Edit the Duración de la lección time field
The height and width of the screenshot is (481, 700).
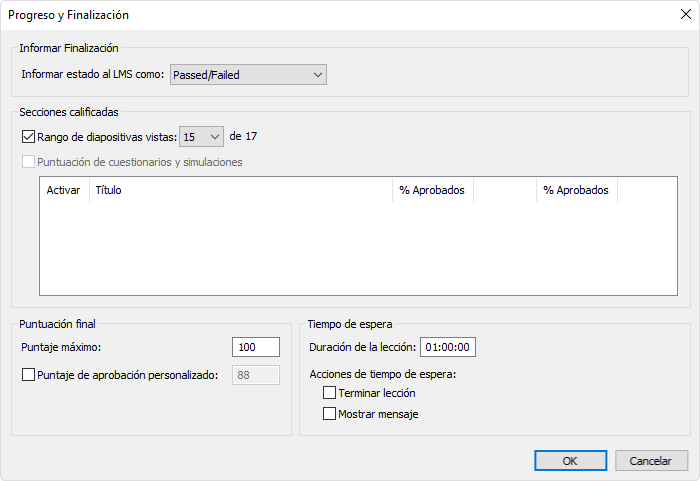click(x=448, y=347)
